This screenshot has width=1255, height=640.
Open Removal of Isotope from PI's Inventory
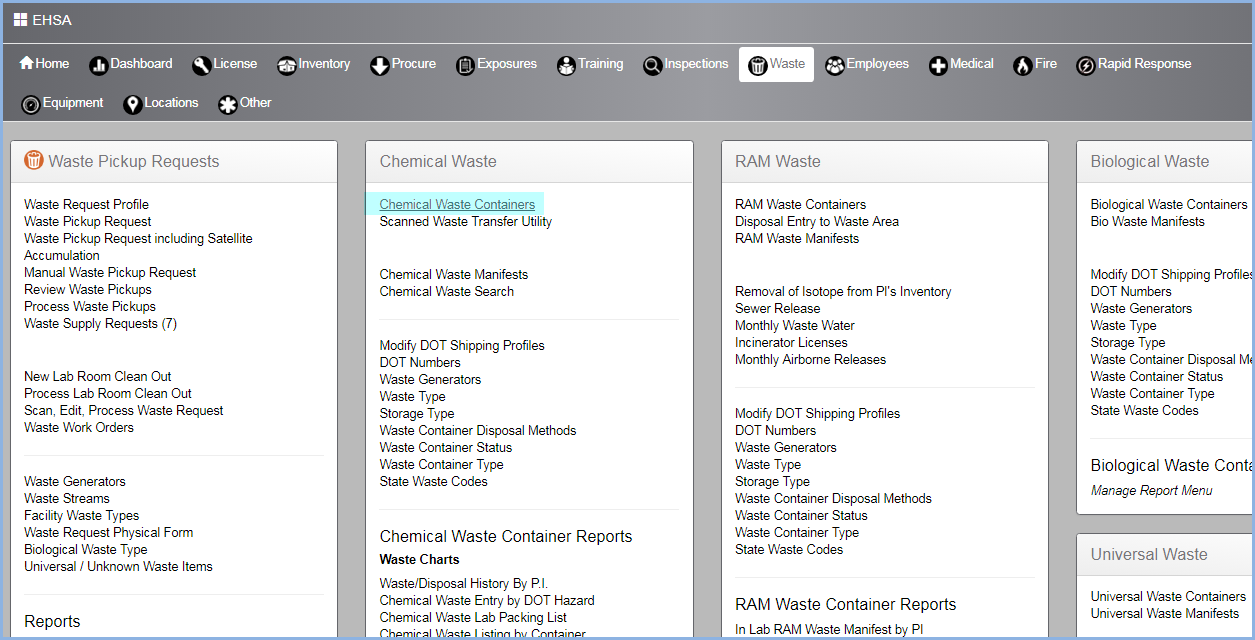click(843, 292)
